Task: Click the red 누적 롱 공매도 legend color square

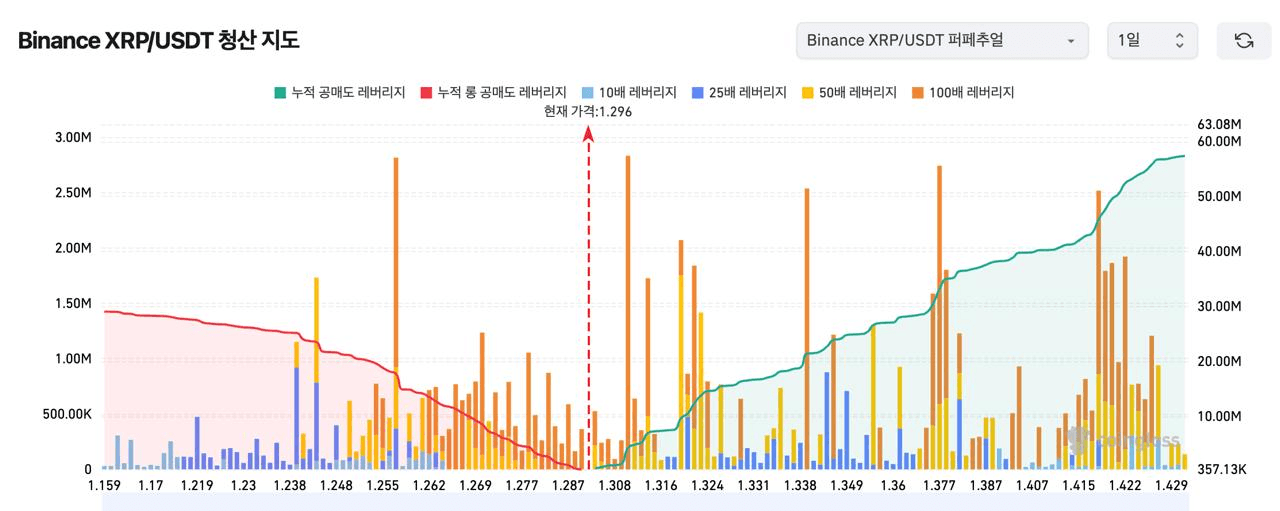Action: coord(426,93)
